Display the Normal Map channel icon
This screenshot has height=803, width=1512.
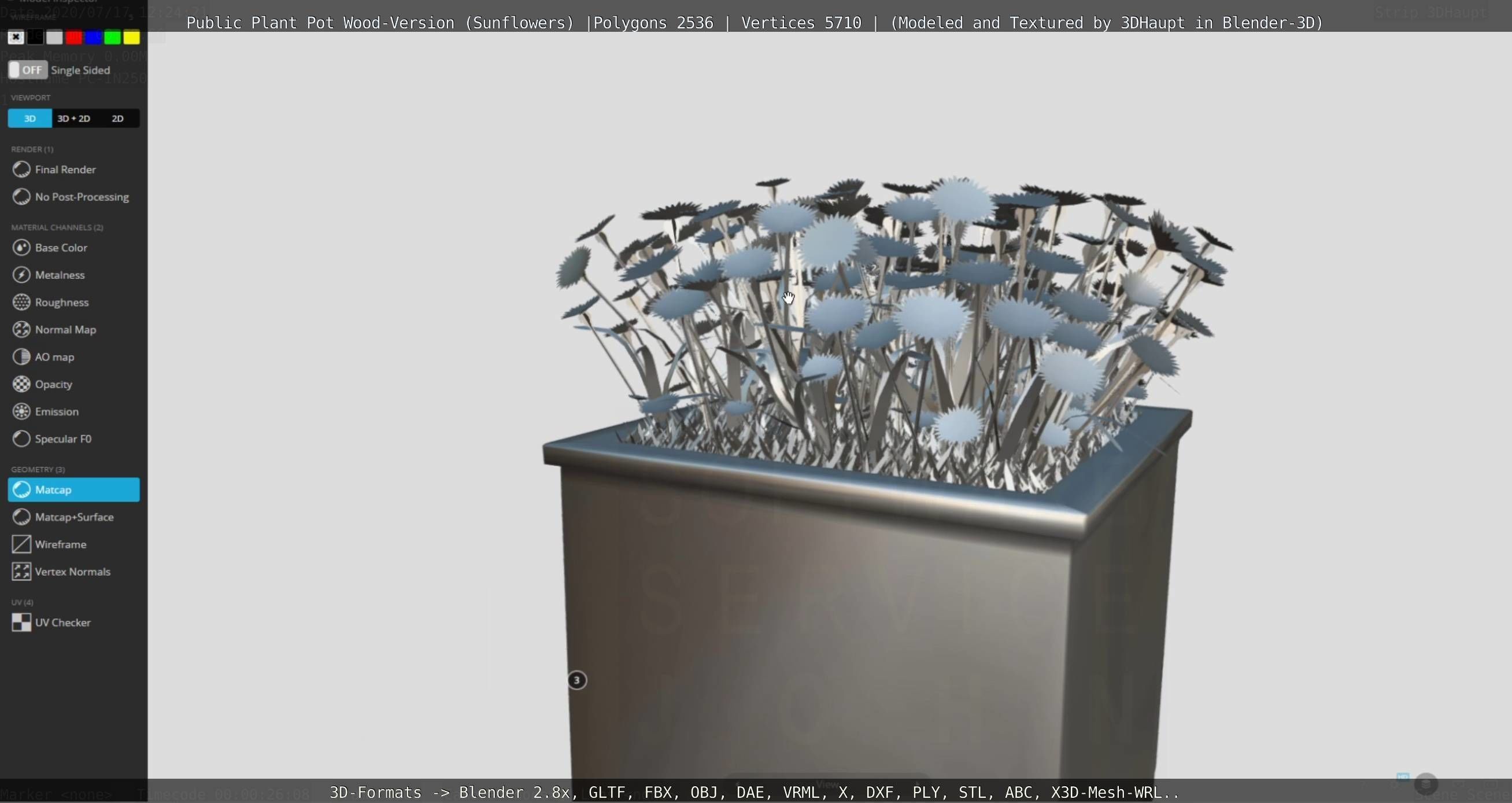[x=22, y=330]
